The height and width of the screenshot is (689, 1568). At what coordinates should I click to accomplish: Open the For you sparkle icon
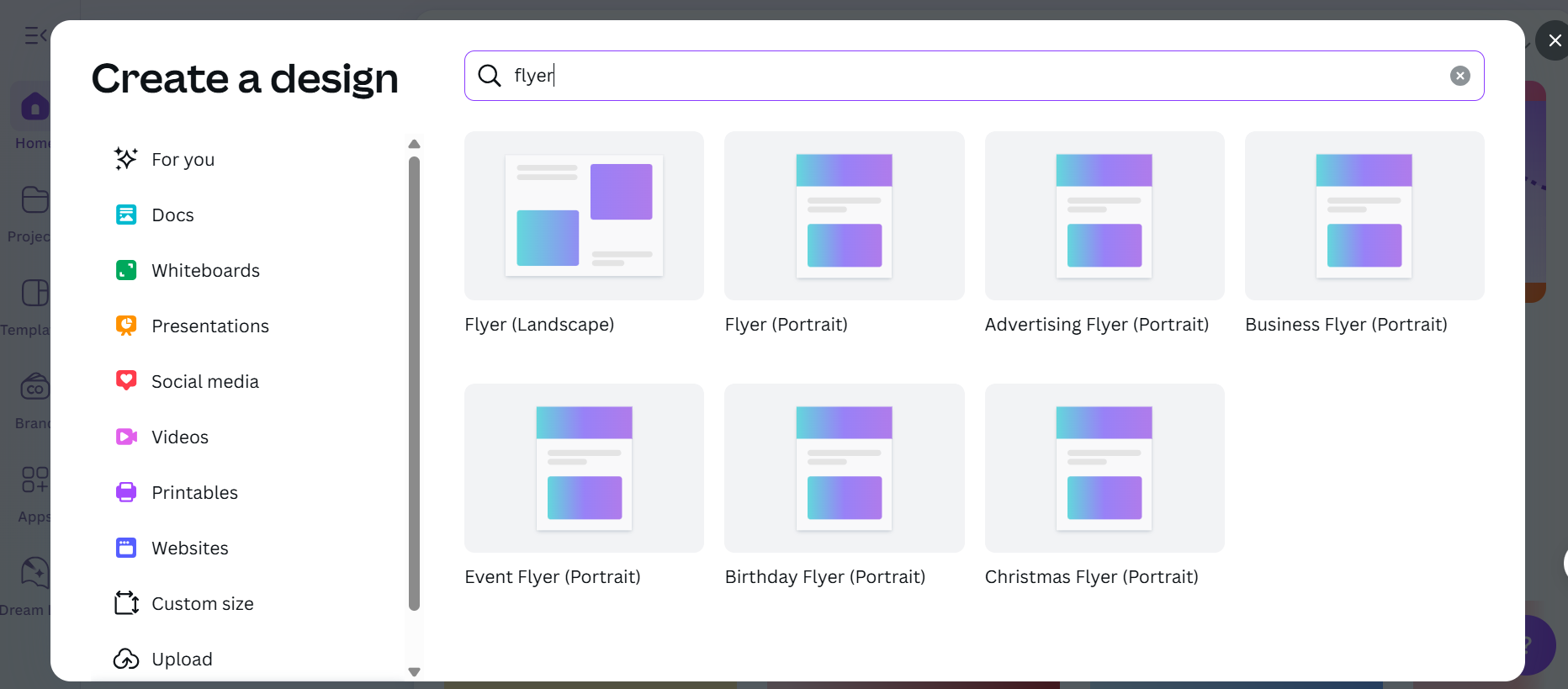coord(126,159)
